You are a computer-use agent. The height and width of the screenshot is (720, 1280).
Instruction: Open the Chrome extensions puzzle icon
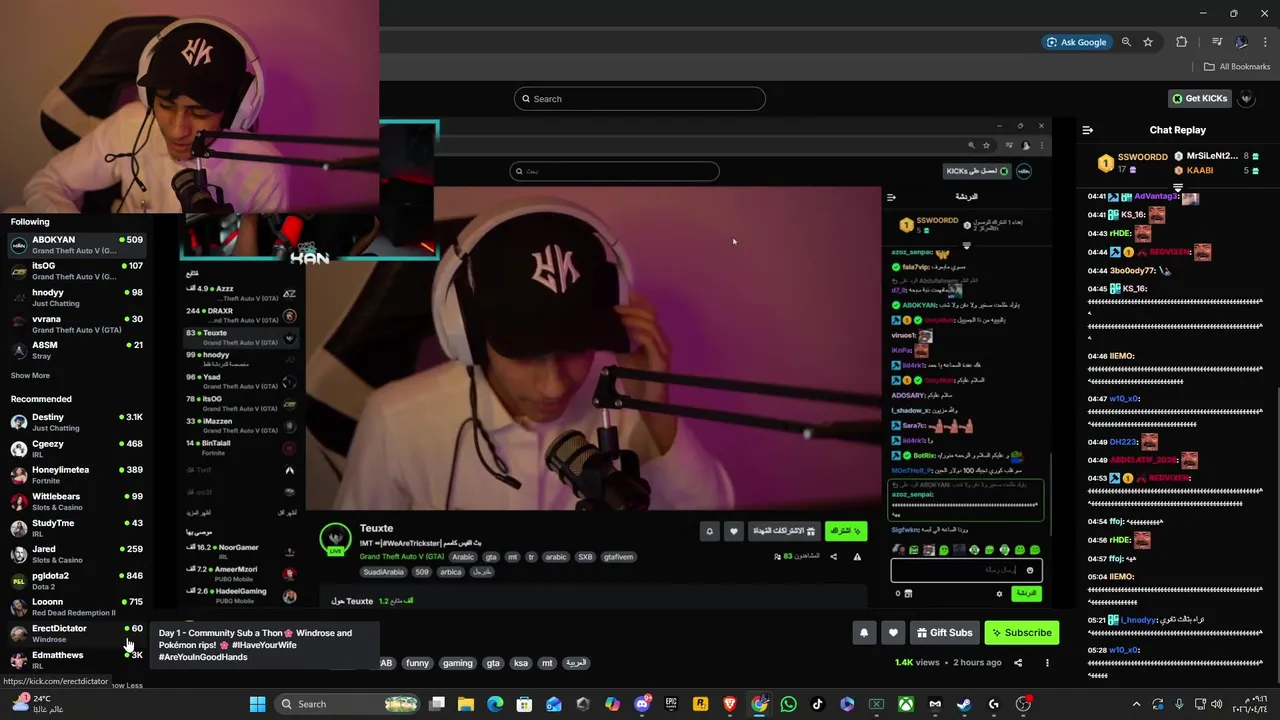pyautogui.click(x=1182, y=42)
